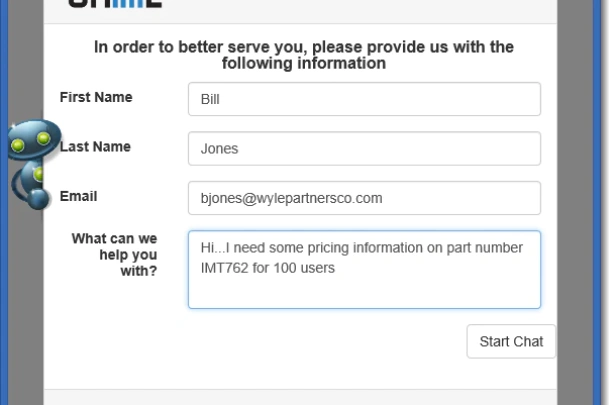Click the gray footer strip below form
616x405 pixels.
tap(300, 397)
